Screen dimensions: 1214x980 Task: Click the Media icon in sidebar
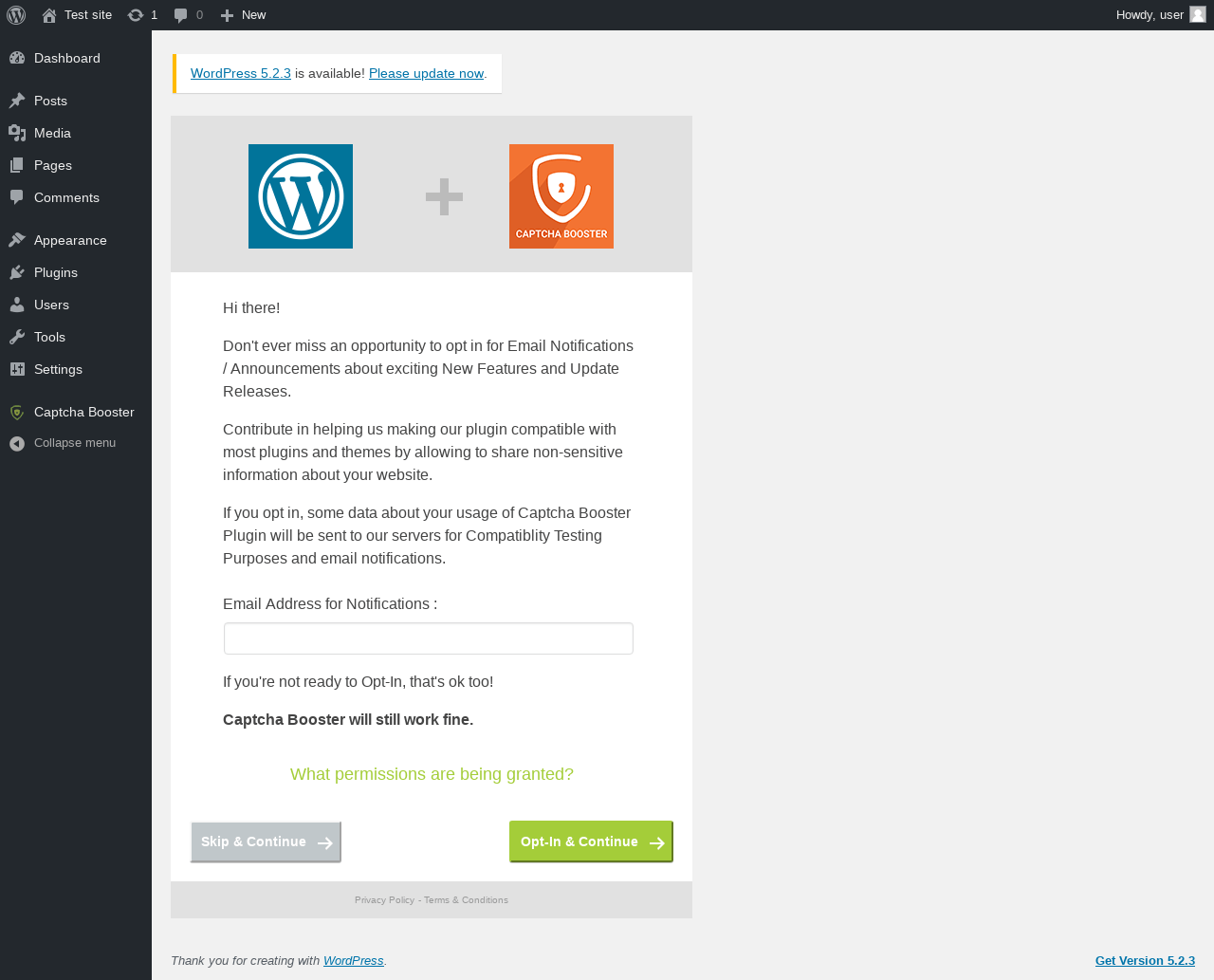click(17, 133)
